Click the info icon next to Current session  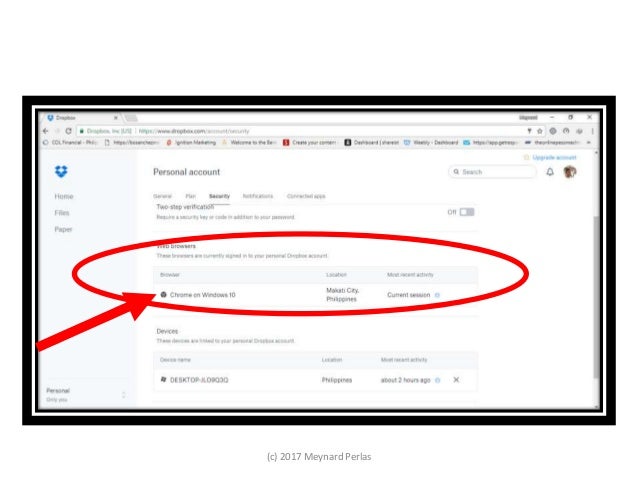[x=437, y=295]
